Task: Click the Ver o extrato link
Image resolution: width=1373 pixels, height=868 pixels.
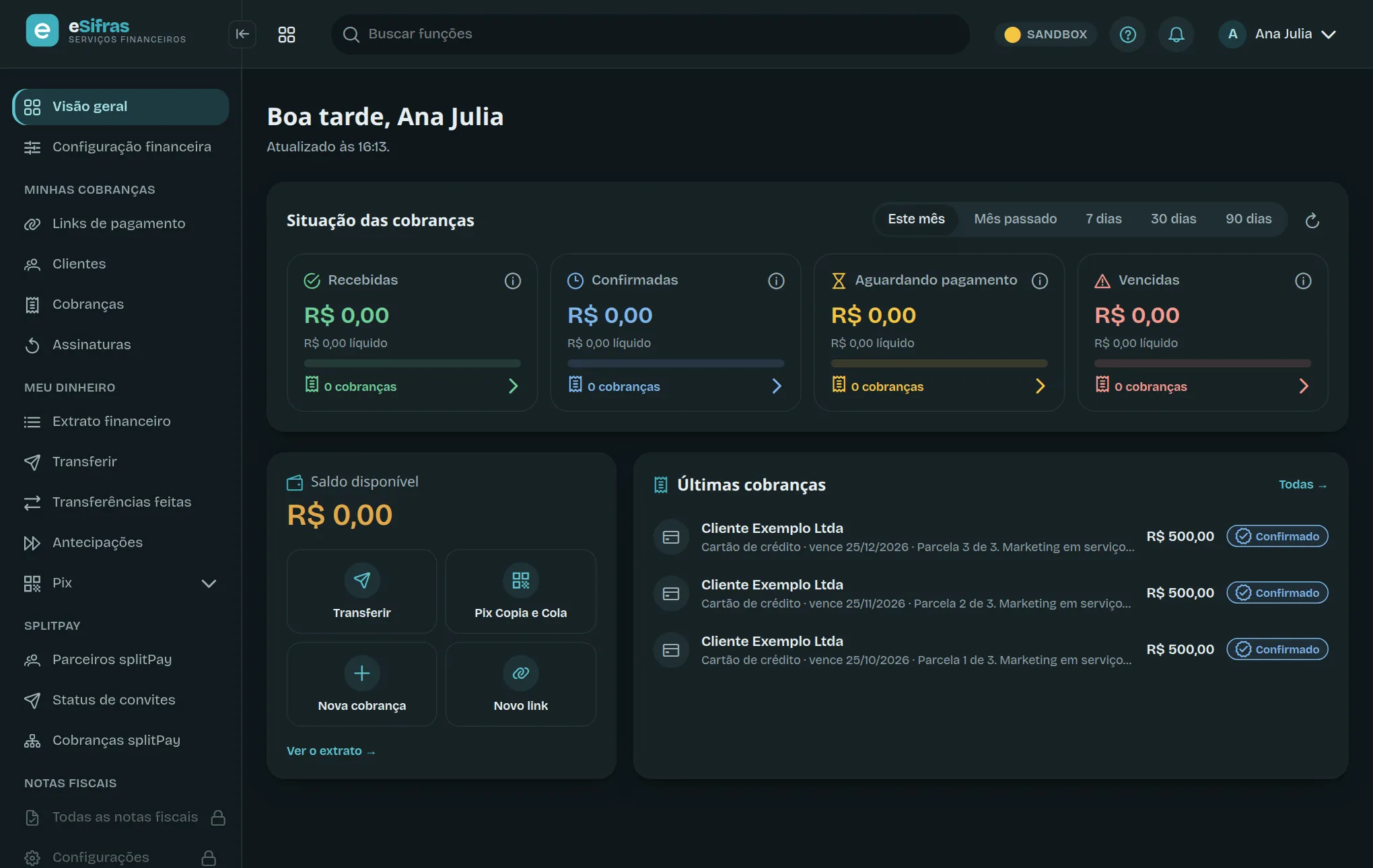Action: [x=330, y=751]
